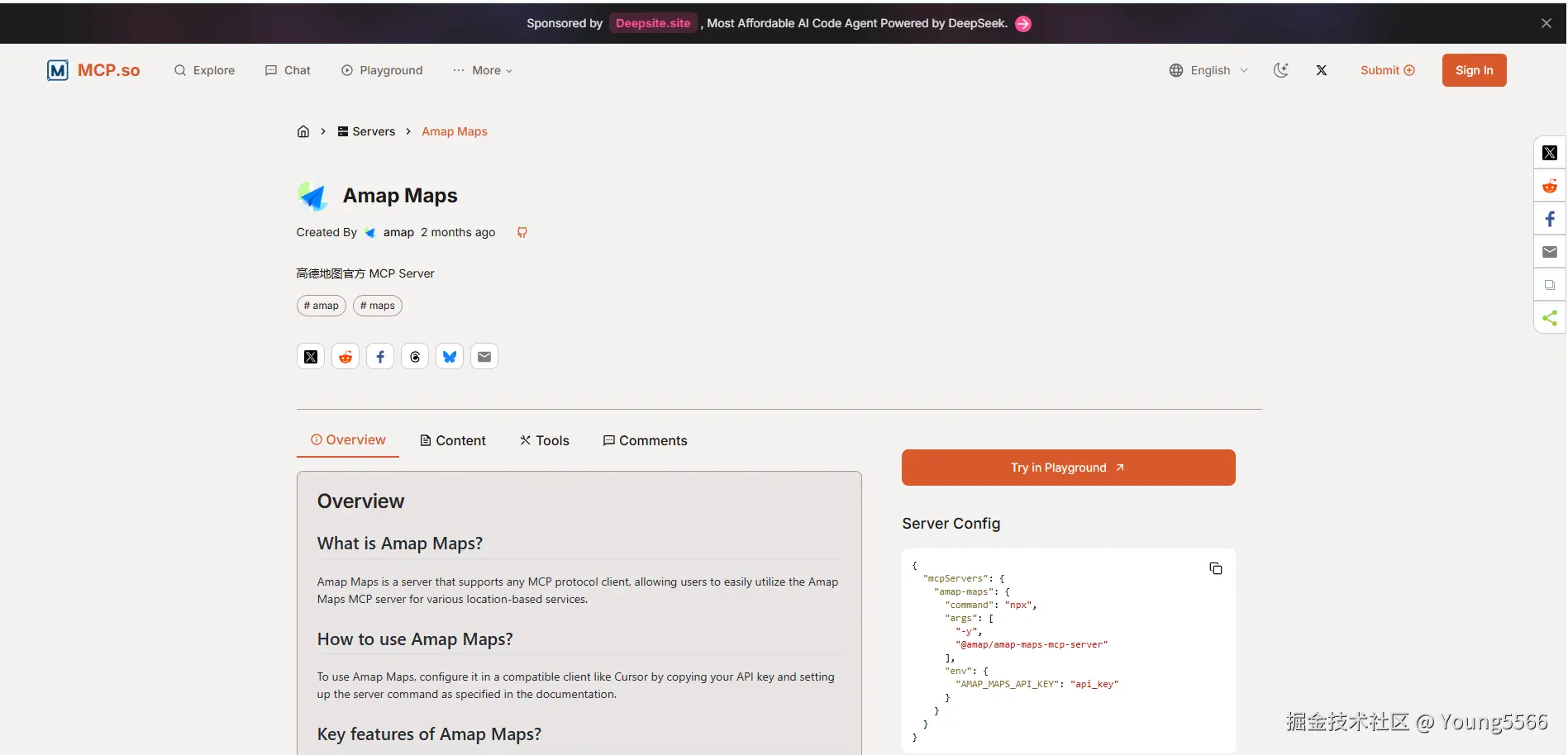The image size is (1568, 755).
Task: Click the Submit link
Action: coord(1388,70)
